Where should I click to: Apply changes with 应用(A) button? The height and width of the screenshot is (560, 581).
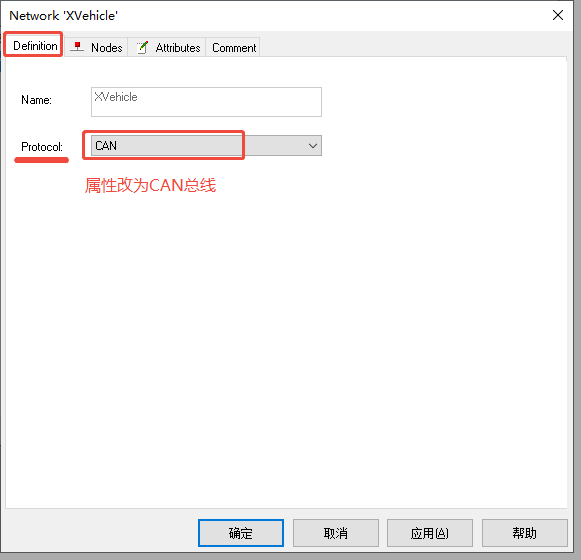[430, 533]
